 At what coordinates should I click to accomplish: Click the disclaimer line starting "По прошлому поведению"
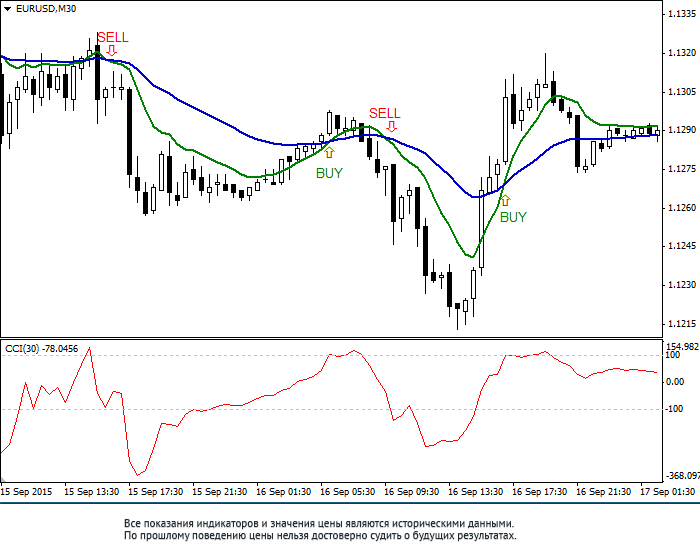[x=320, y=536]
